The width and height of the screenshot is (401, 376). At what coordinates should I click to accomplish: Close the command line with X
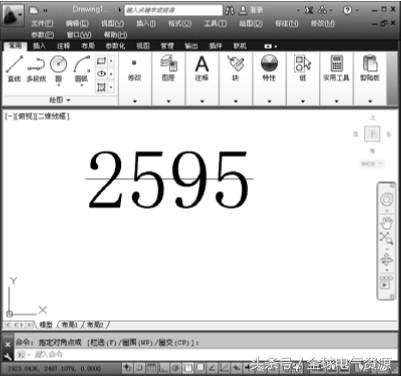[x=8, y=344]
